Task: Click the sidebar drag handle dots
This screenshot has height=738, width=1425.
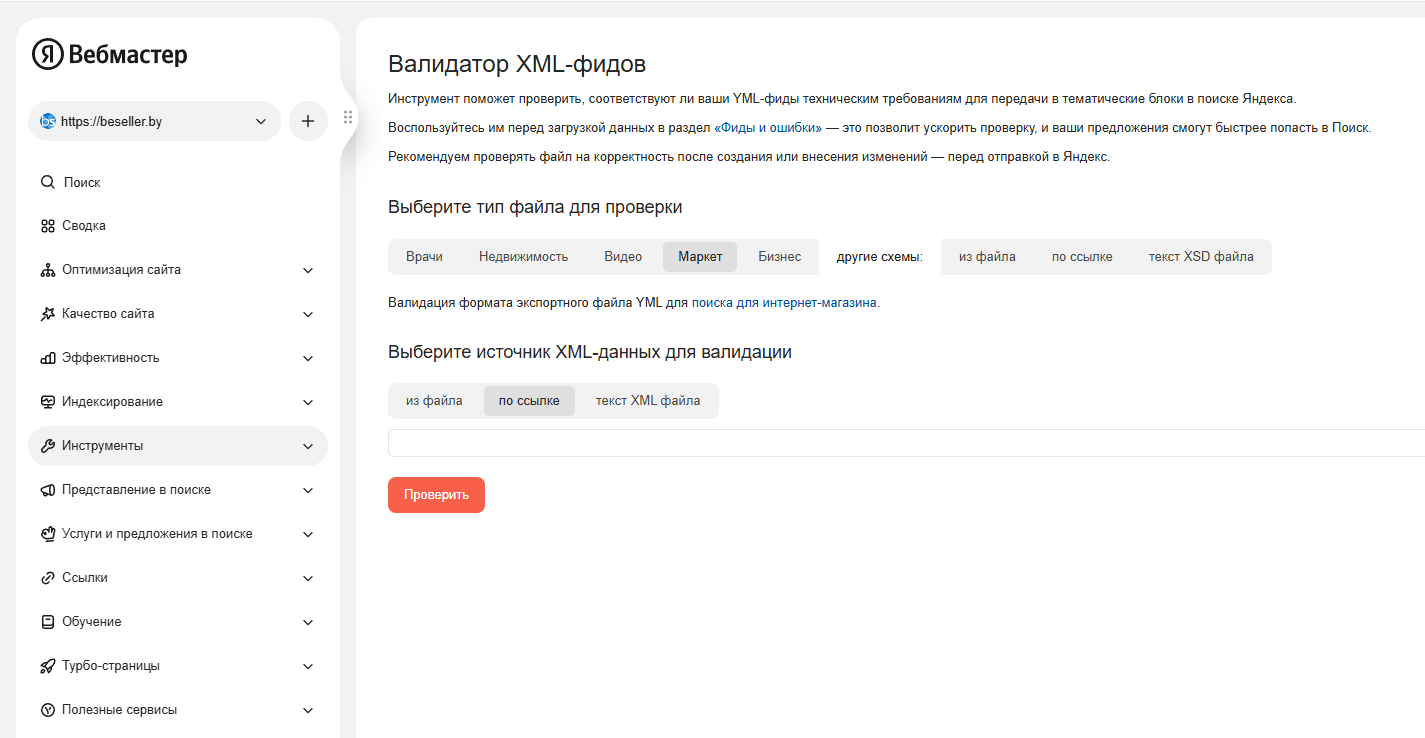Action: pyautogui.click(x=348, y=117)
